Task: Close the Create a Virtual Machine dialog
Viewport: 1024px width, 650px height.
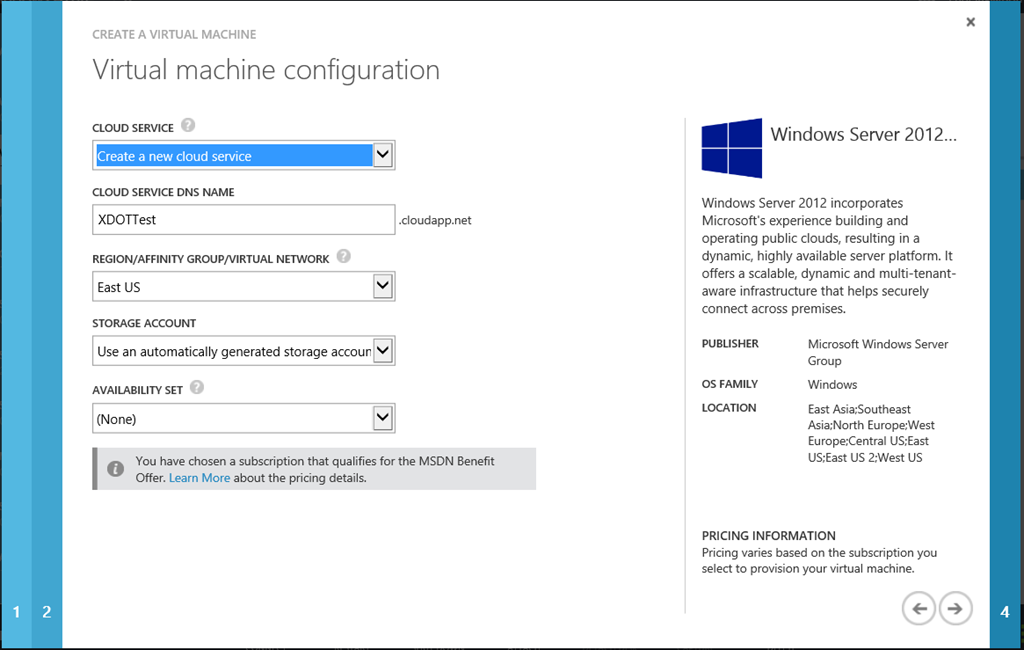Action: [970, 22]
